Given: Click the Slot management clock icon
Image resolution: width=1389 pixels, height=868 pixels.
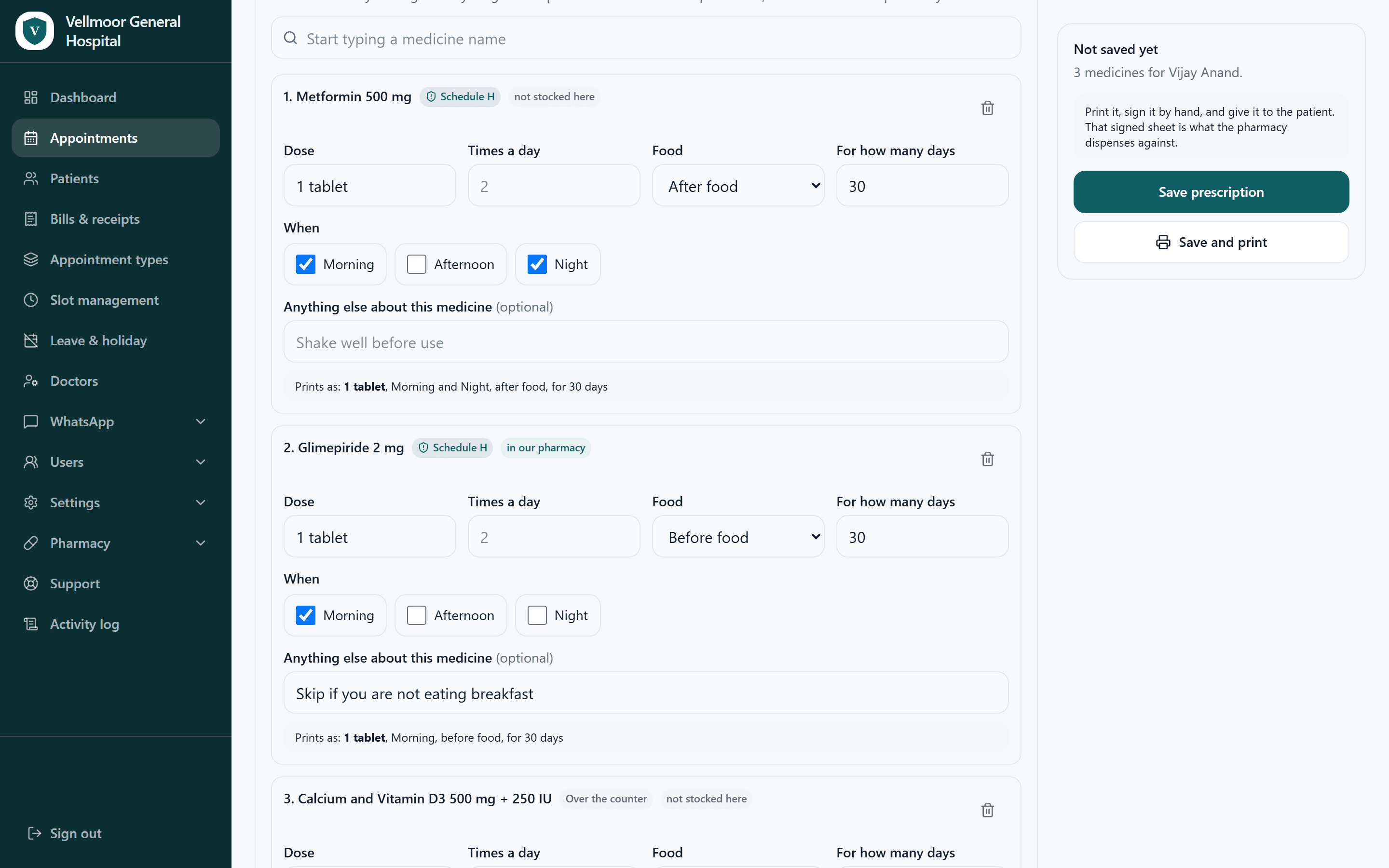Looking at the screenshot, I should 31,299.
